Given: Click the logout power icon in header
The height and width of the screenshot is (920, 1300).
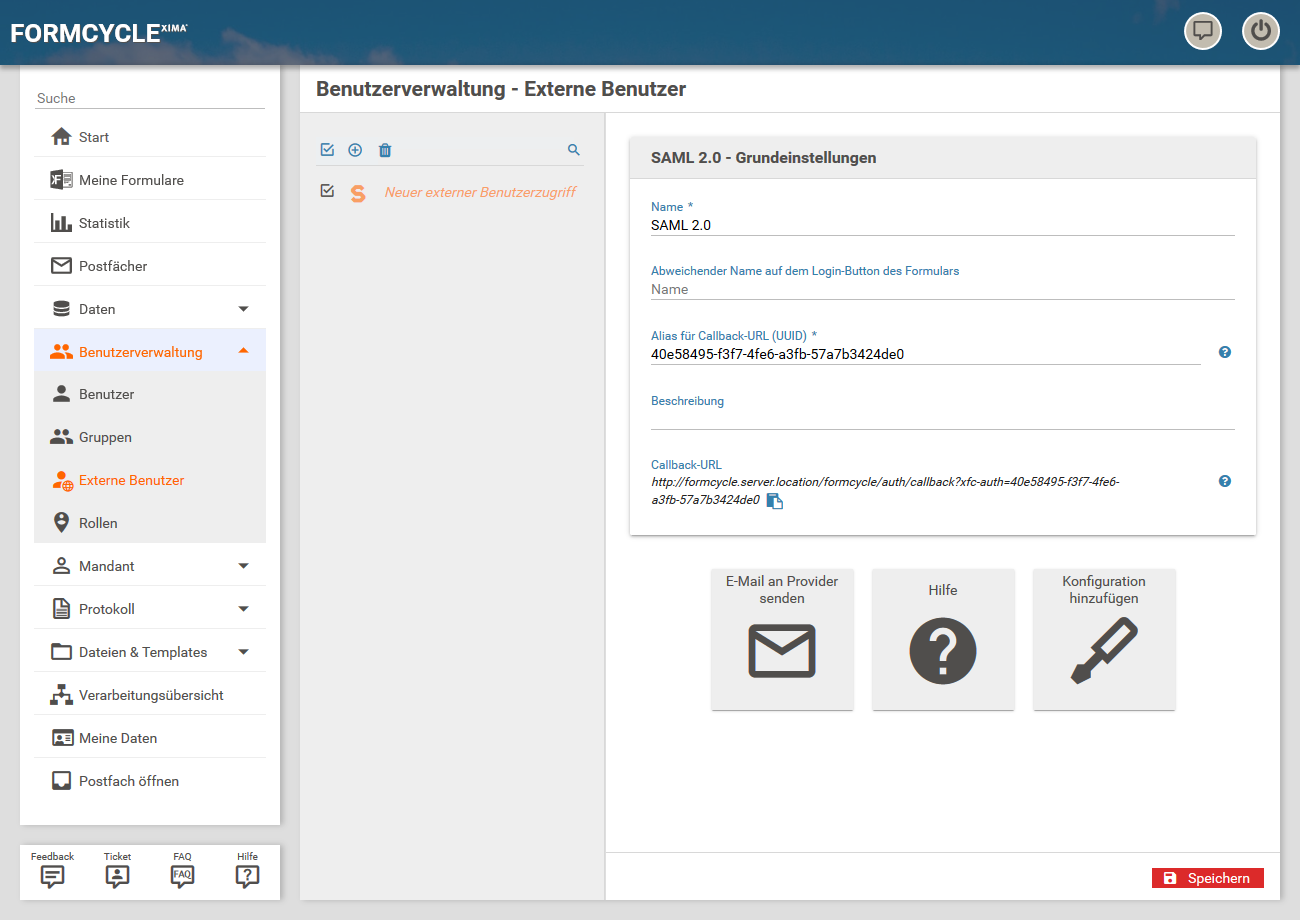Looking at the screenshot, I should click(1261, 31).
